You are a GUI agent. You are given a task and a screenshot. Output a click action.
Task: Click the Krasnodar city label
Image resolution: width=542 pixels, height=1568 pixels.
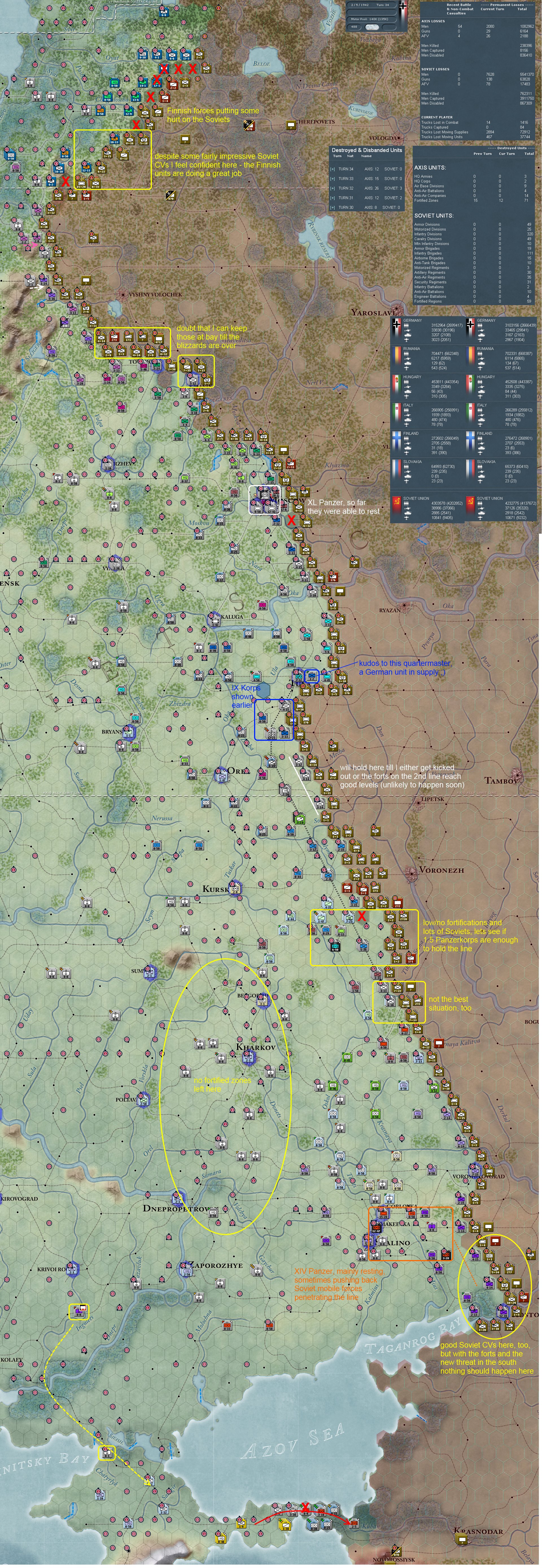(478, 1531)
